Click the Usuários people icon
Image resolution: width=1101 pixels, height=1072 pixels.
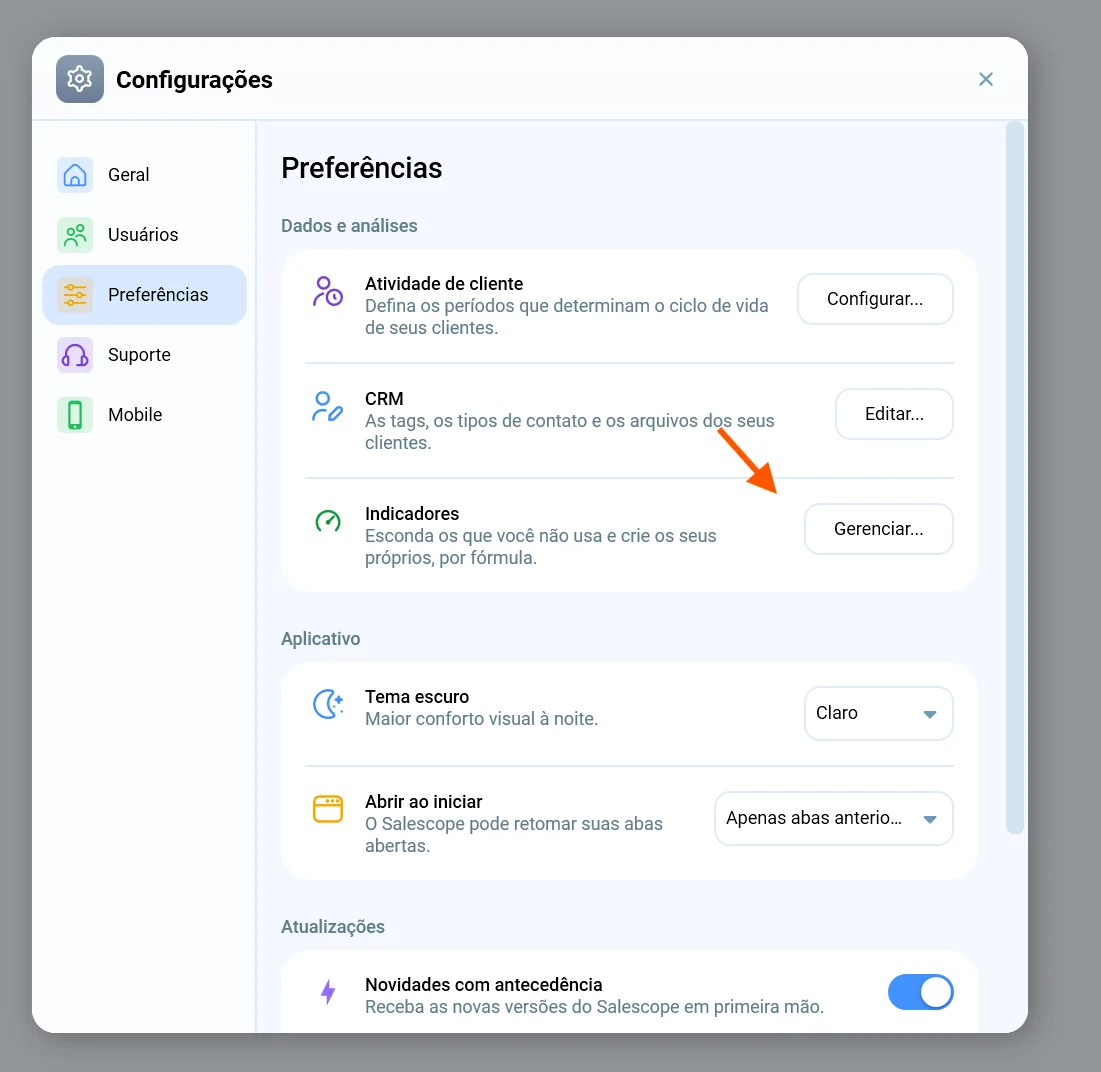point(74,234)
